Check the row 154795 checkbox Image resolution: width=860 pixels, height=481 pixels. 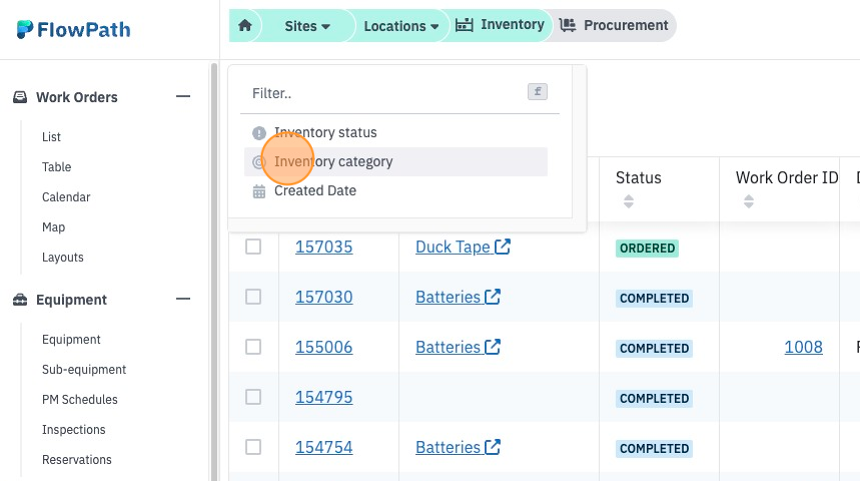(253, 397)
